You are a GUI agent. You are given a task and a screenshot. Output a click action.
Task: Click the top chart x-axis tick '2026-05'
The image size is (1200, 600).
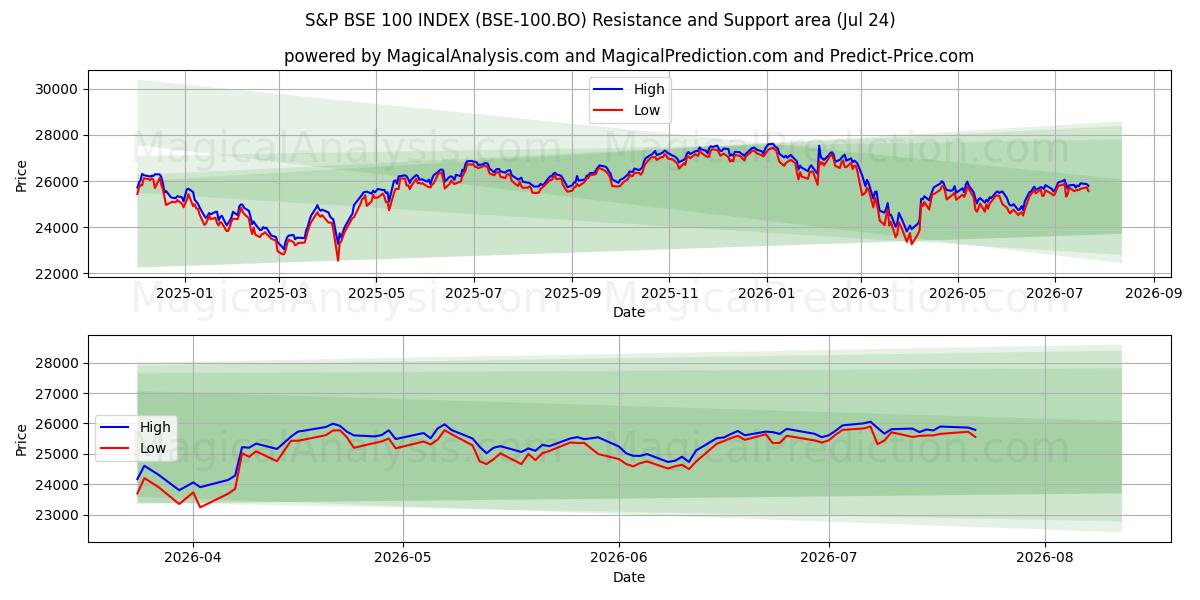pos(957,294)
